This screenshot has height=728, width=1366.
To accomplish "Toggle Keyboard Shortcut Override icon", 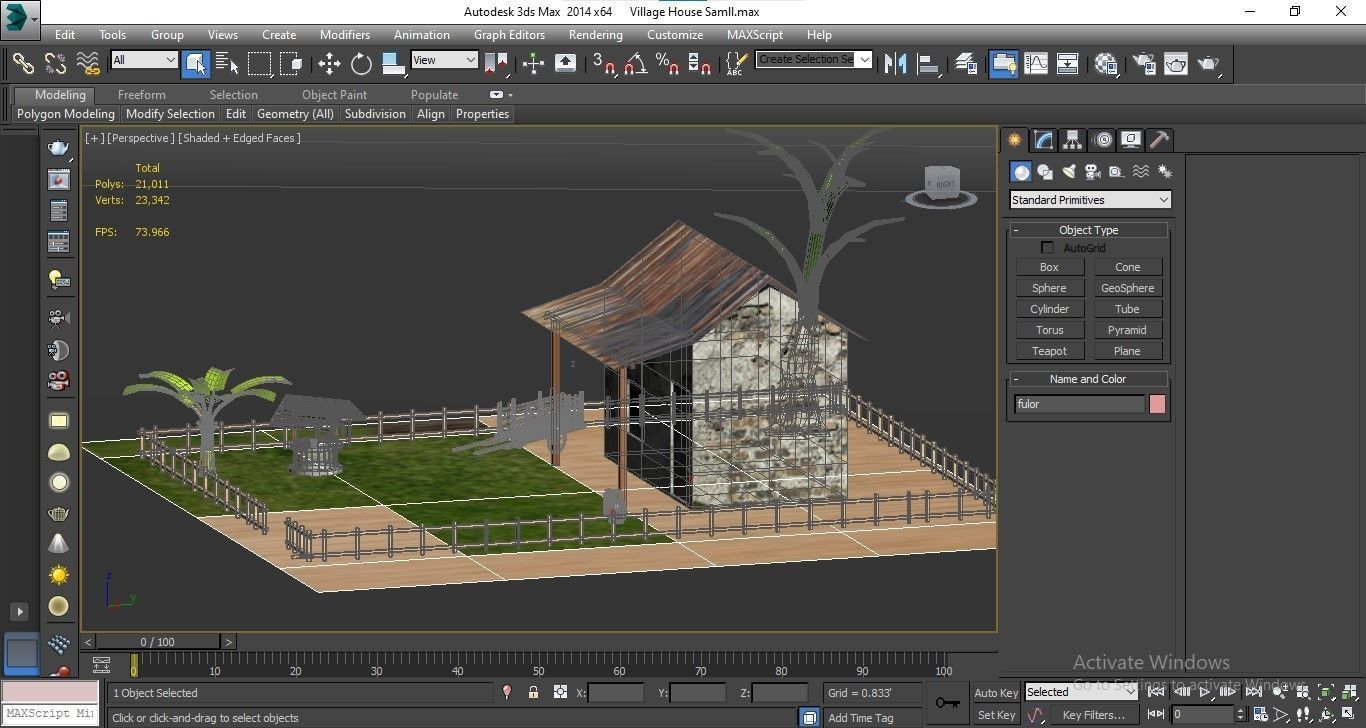I will pyautogui.click(x=565, y=63).
